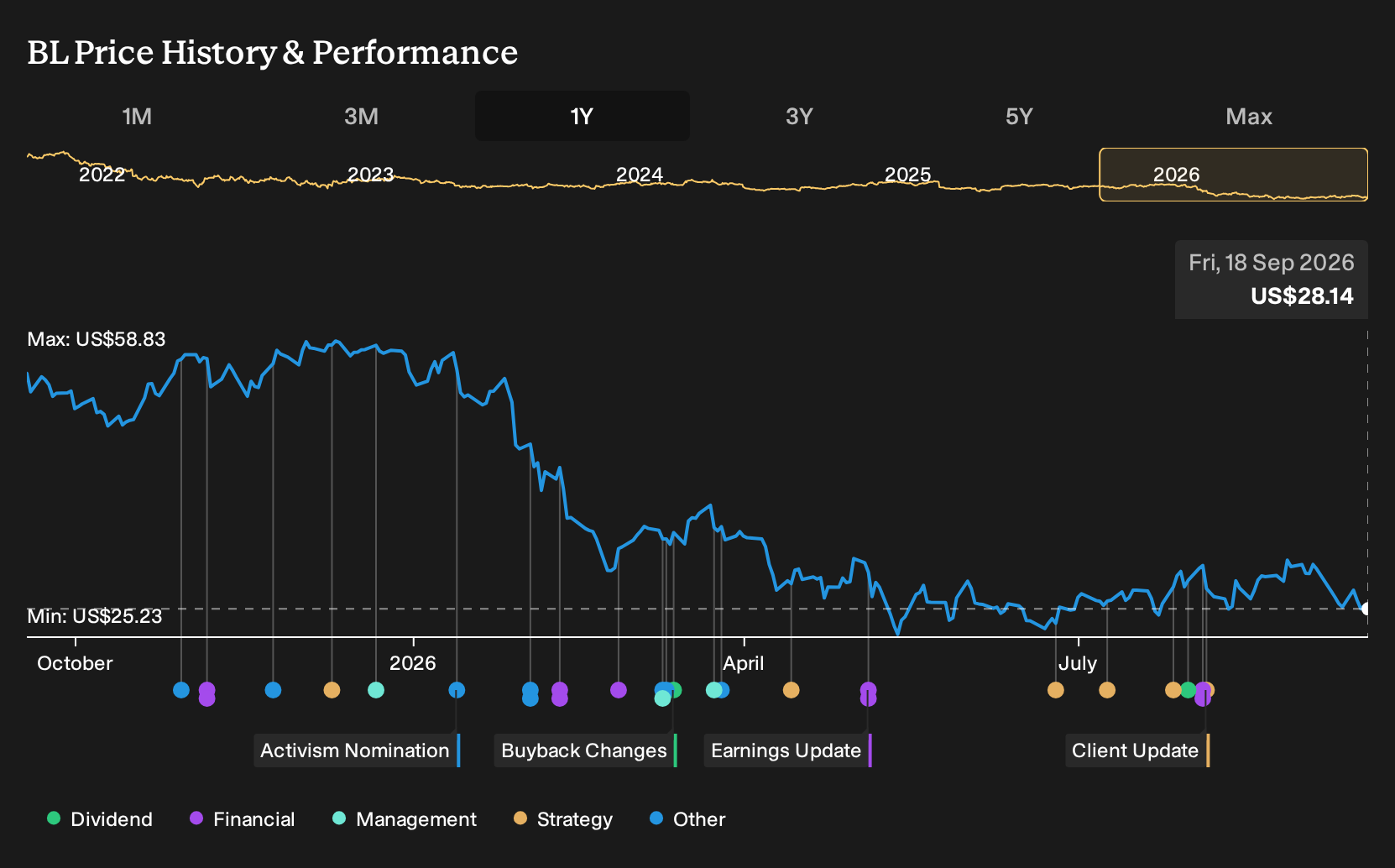Choose the 5Y time range tab
1395x868 pixels.
pyautogui.click(x=1019, y=116)
